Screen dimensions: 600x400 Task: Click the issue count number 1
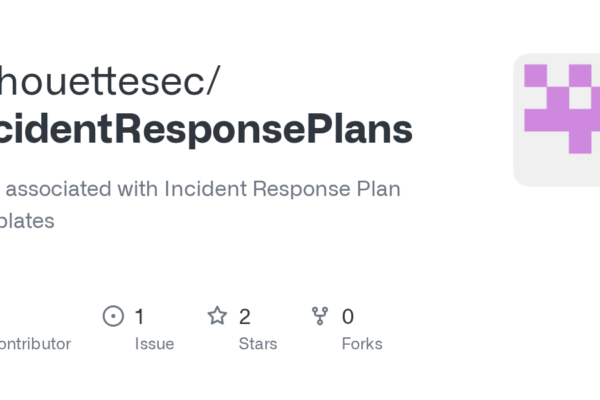click(140, 317)
